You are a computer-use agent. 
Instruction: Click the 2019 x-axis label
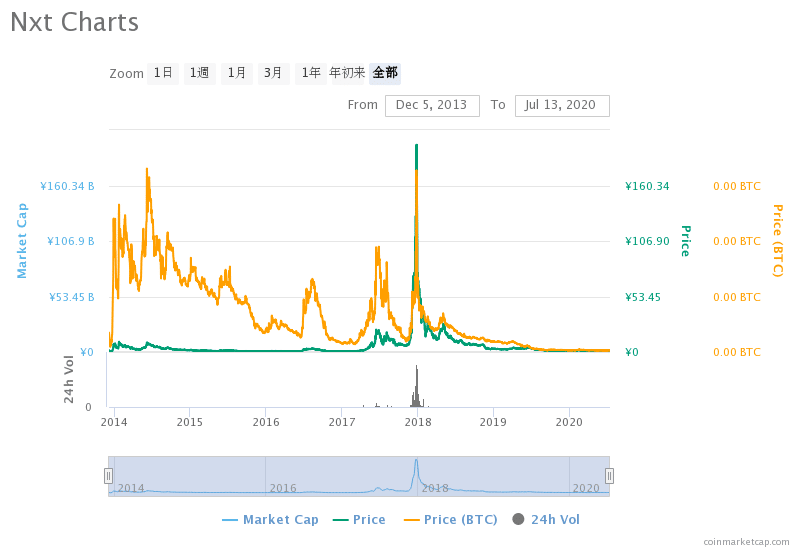pyautogui.click(x=493, y=422)
